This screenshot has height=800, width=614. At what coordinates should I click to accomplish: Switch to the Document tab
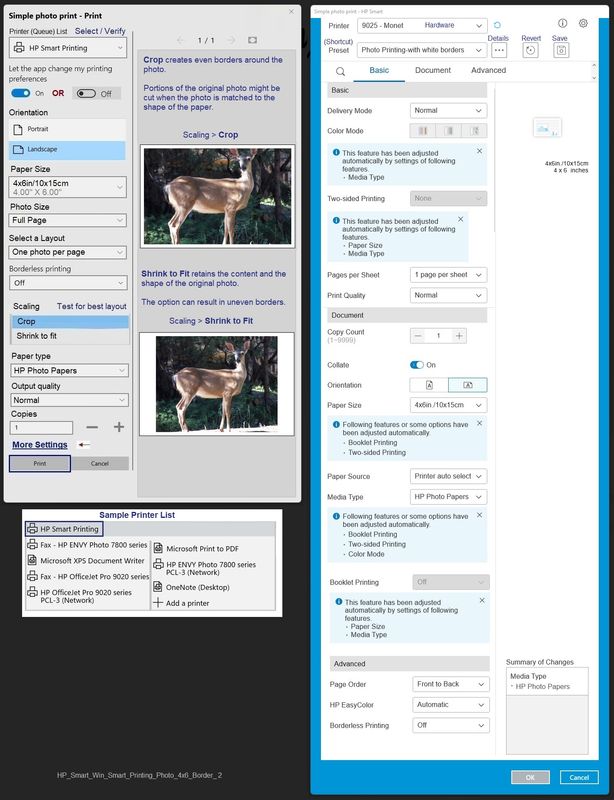coord(433,70)
